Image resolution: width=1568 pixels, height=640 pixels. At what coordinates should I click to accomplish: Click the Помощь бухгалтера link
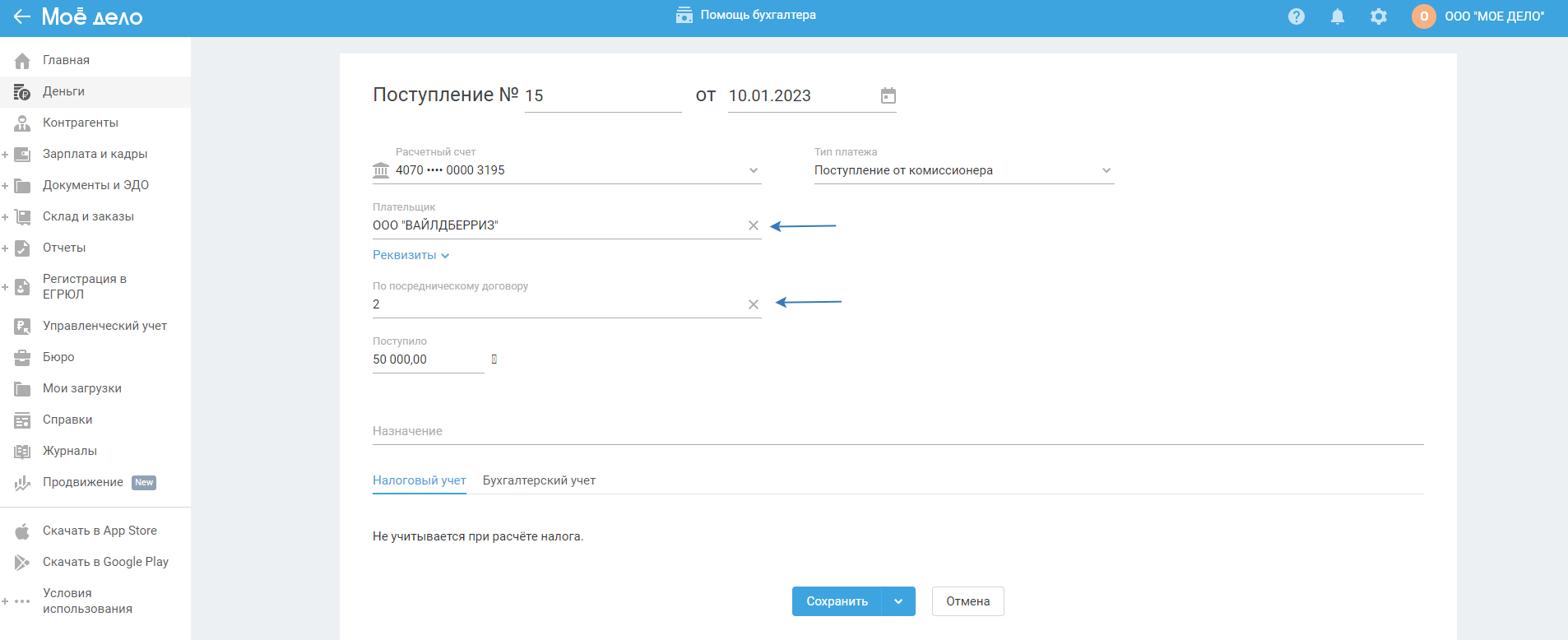point(758,15)
